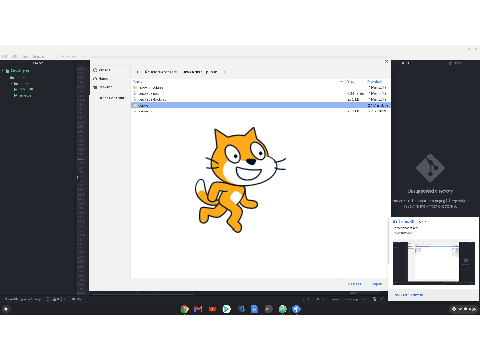Image resolution: width=480 pixels, height=360 pixels.
Task: Open the dark round icon on shelf
Action: (x=269, y=309)
